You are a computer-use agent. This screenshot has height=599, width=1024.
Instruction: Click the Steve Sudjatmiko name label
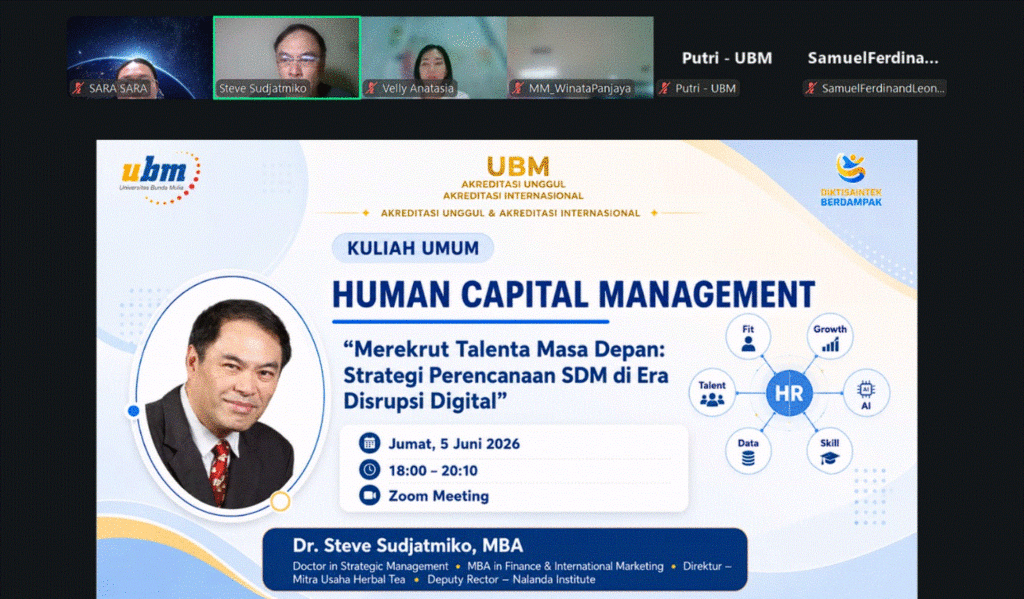point(263,88)
